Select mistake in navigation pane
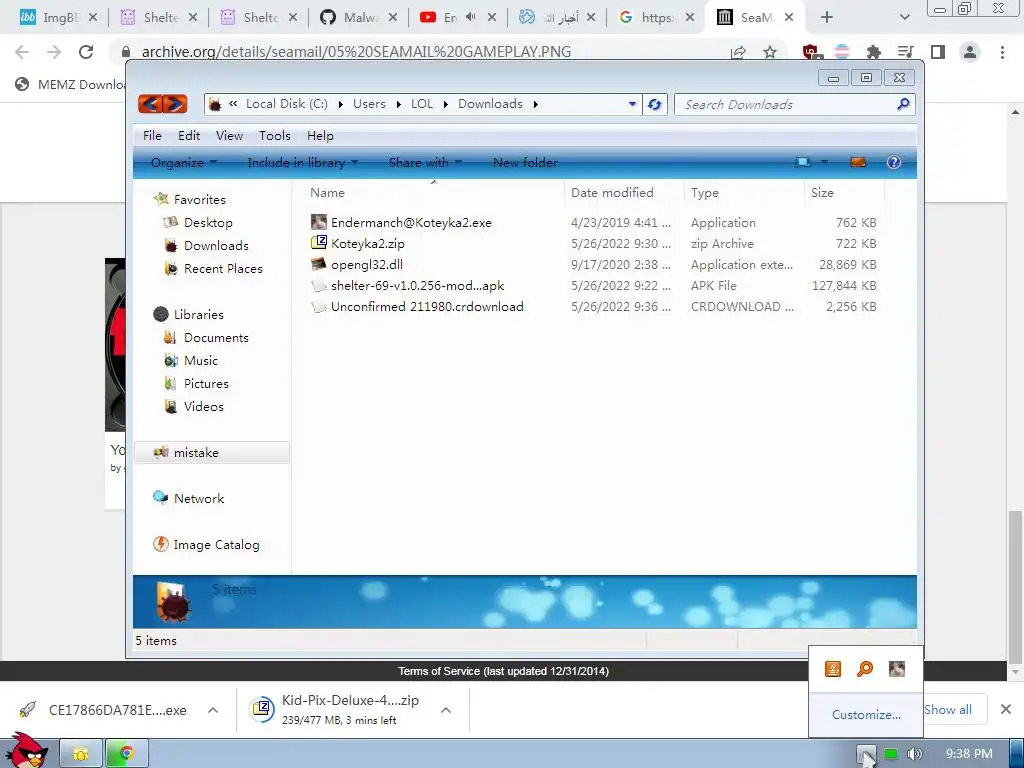Viewport: 1024px width, 768px height. pyautogui.click(x=212, y=453)
